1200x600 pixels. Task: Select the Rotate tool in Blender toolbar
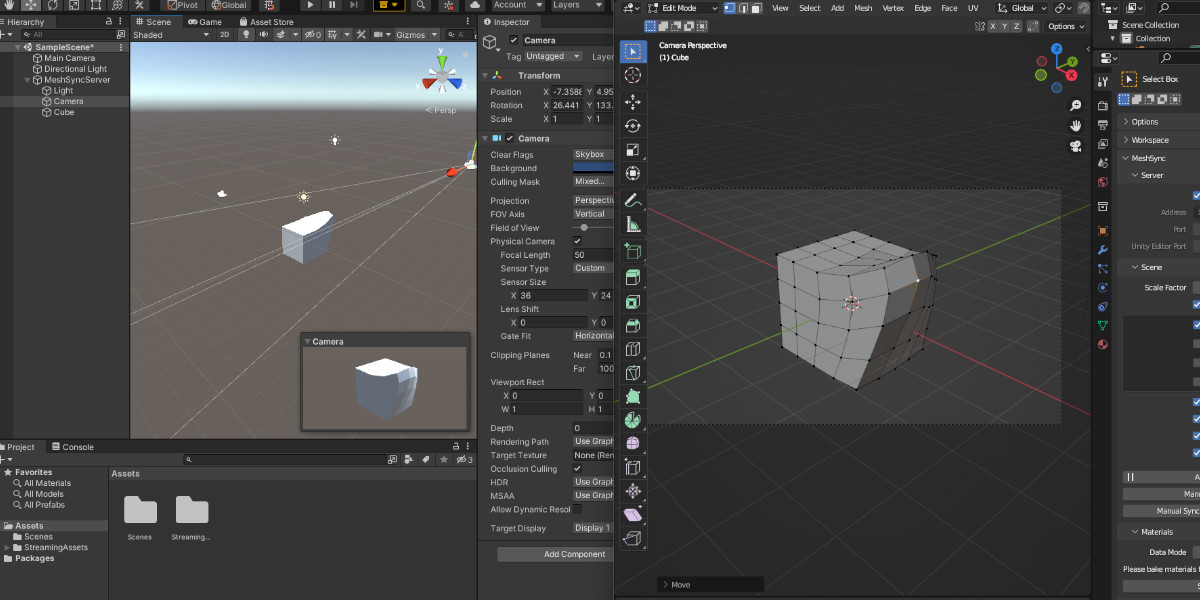[632, 126]
